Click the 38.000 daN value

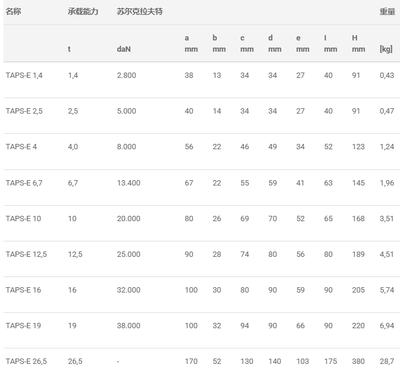[129, 326]
